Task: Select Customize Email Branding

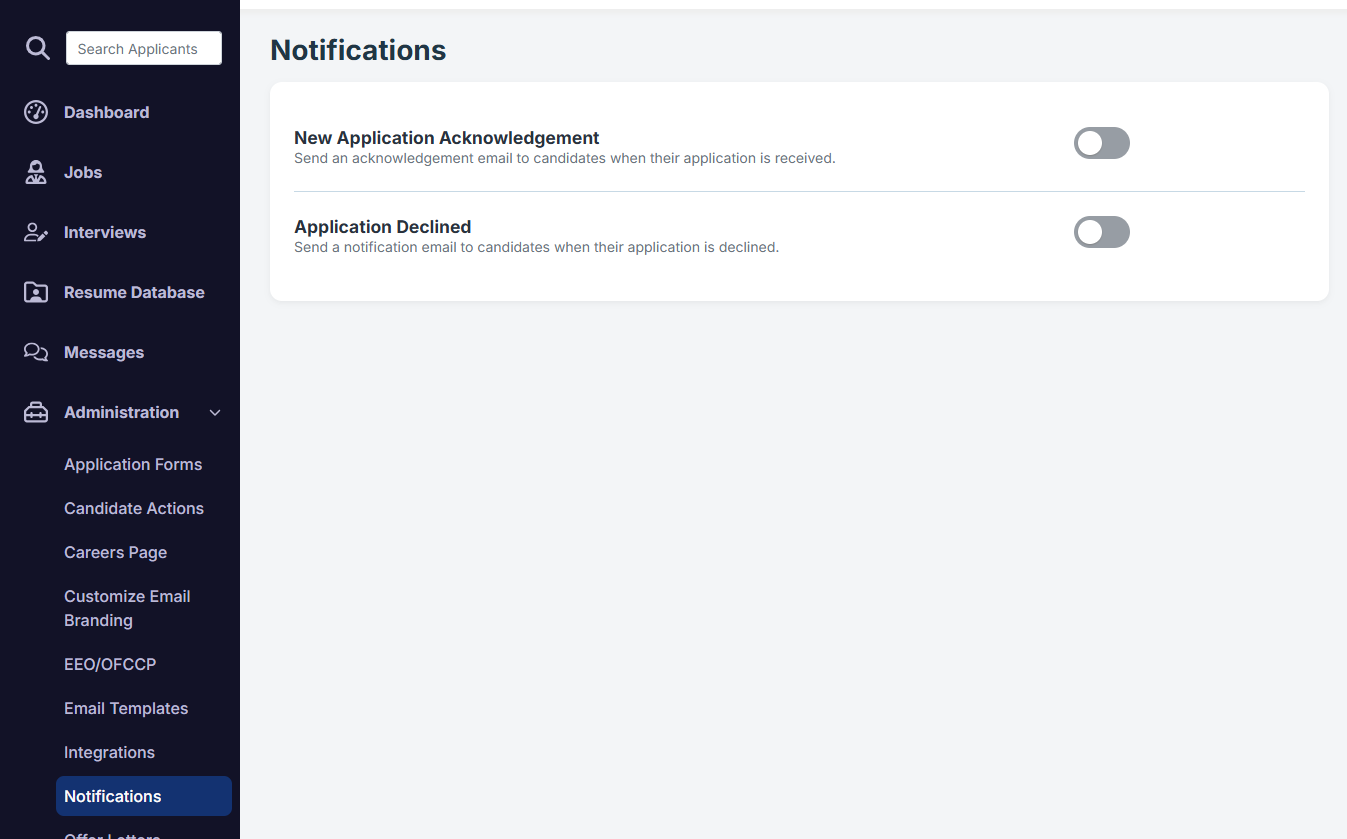Action: pos(127,608)
